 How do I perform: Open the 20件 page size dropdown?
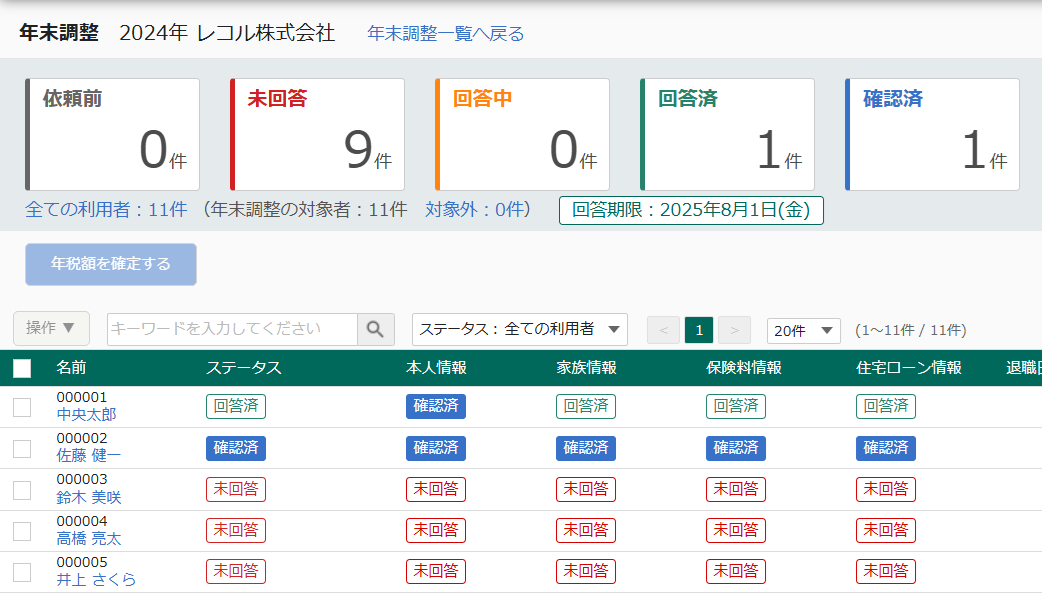803,328
